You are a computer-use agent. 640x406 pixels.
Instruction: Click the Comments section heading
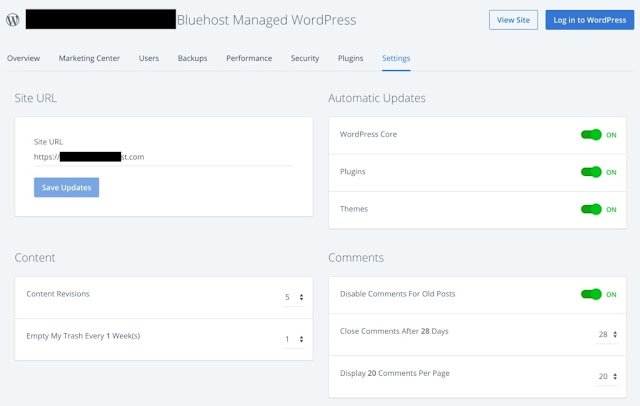[x=356, y=257]
